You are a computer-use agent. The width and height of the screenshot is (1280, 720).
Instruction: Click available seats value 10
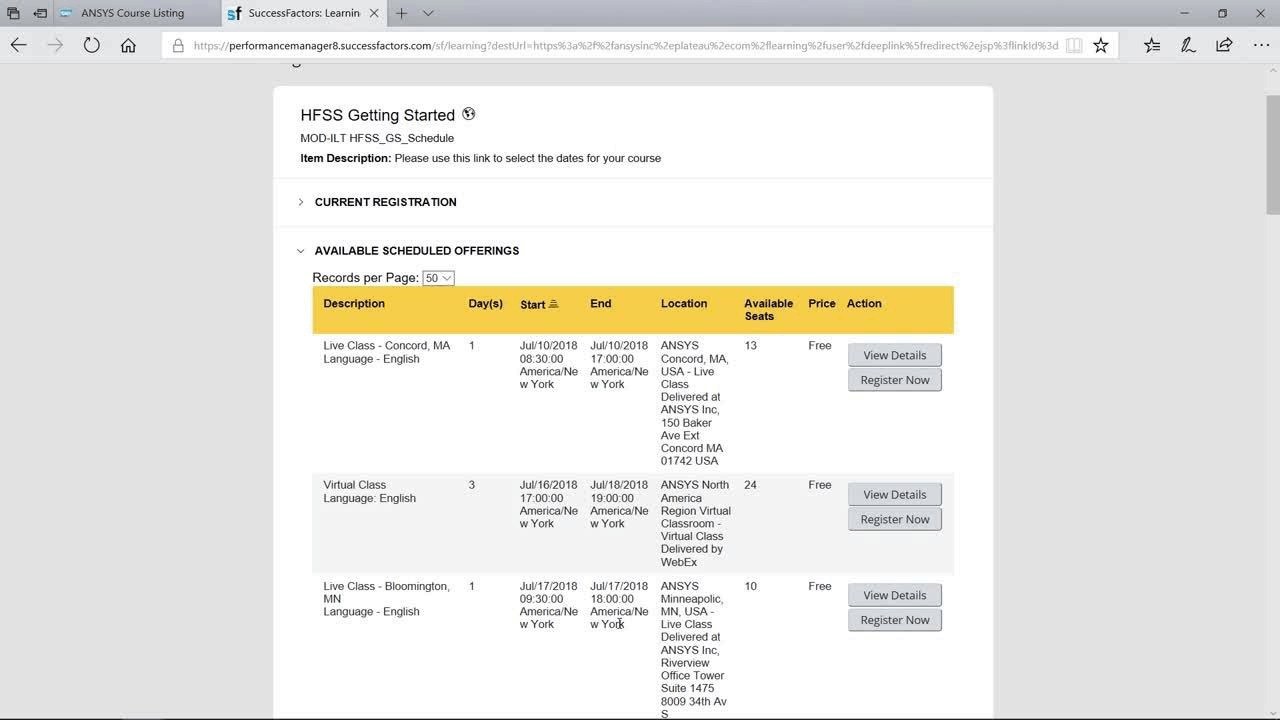tap(750, 586)
